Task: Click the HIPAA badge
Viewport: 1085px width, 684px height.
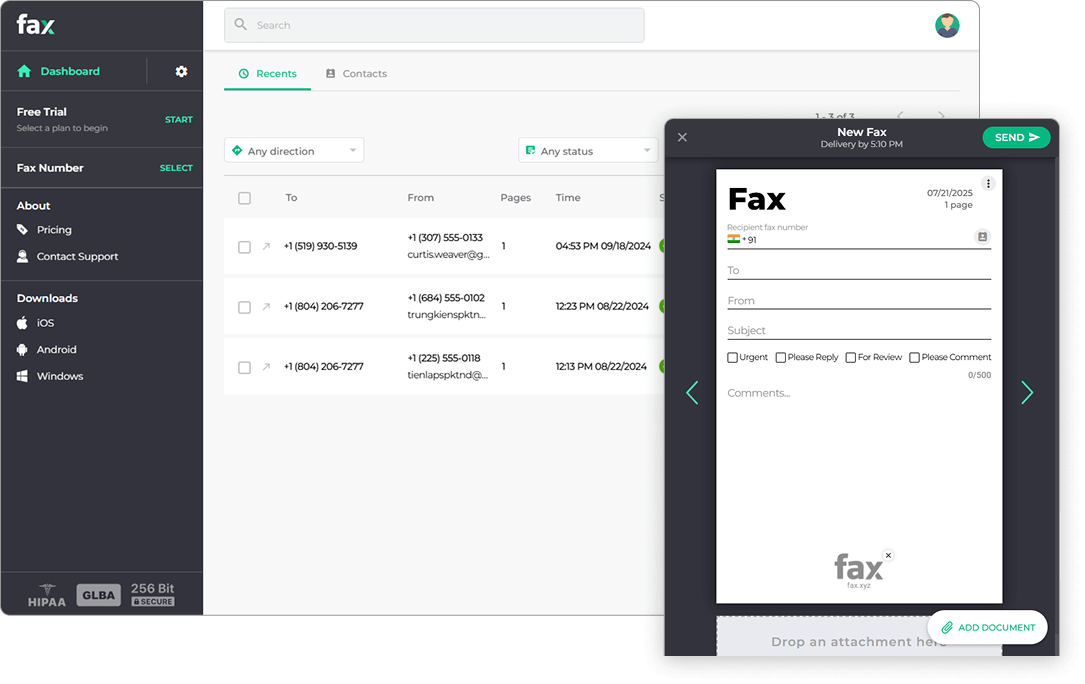Action: tap(46, 595)
